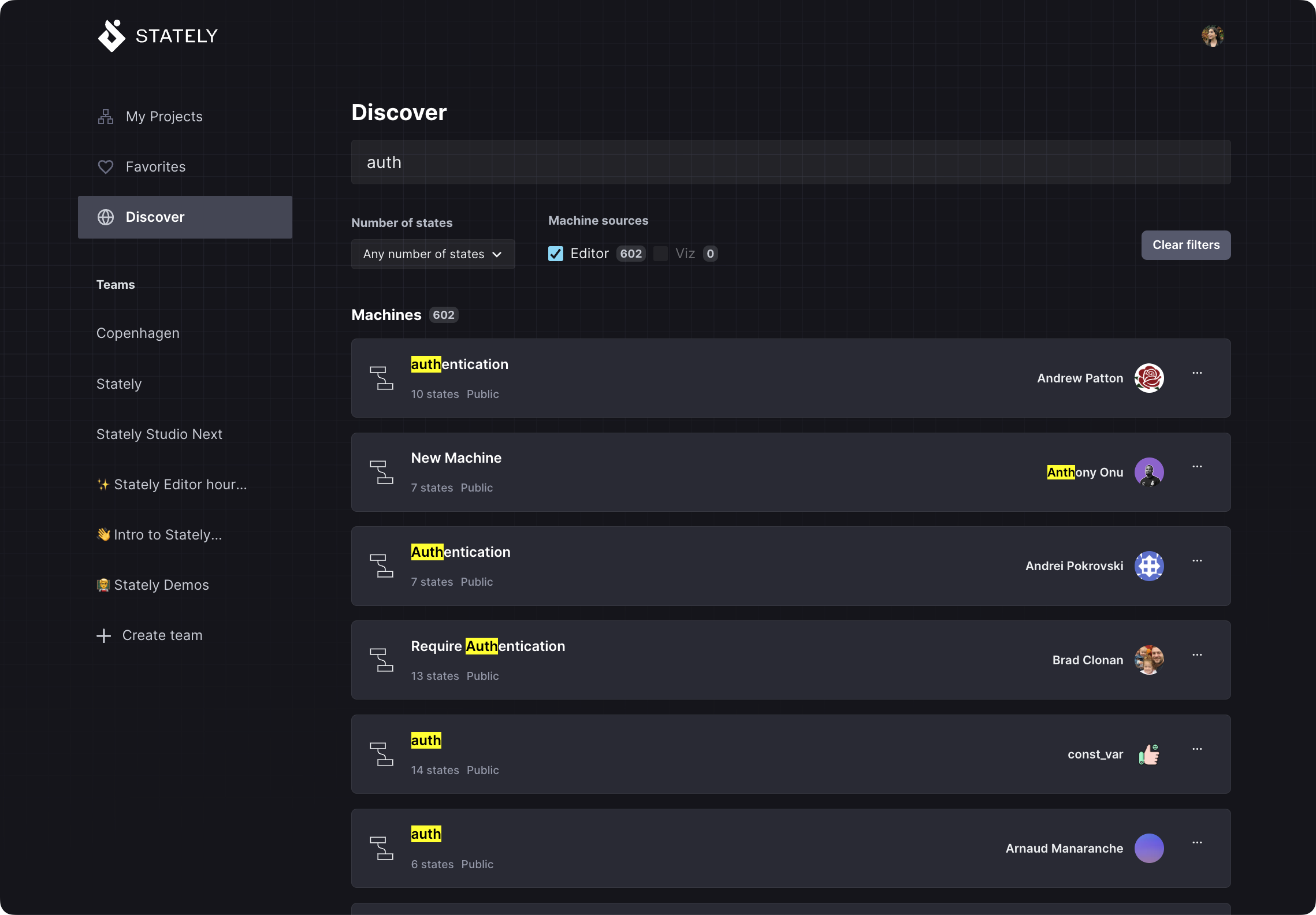Click the state machine icon for New Machine
The height and width of the screenshot is (915, 1316).
coord(382,471)
